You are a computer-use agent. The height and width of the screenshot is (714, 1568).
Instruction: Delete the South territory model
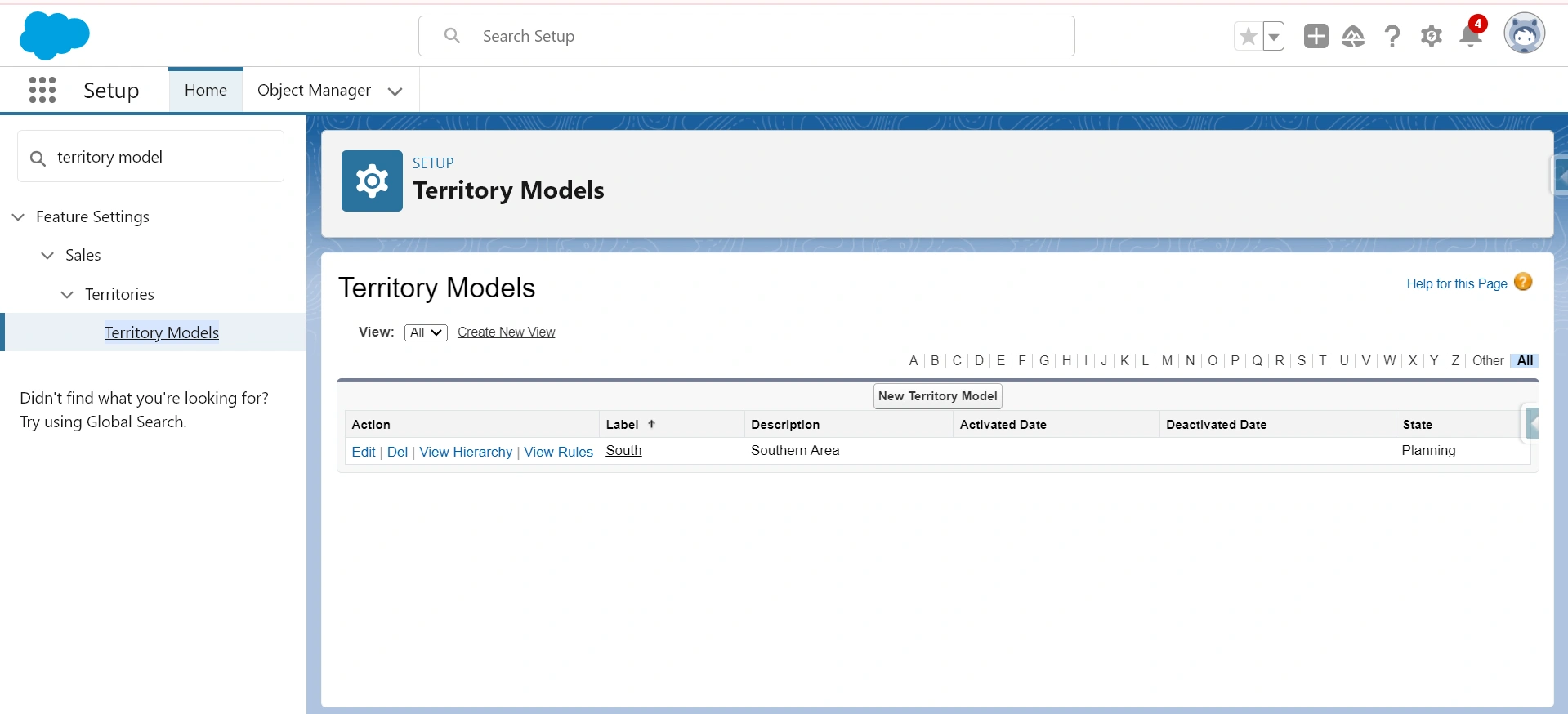(397, 452)
